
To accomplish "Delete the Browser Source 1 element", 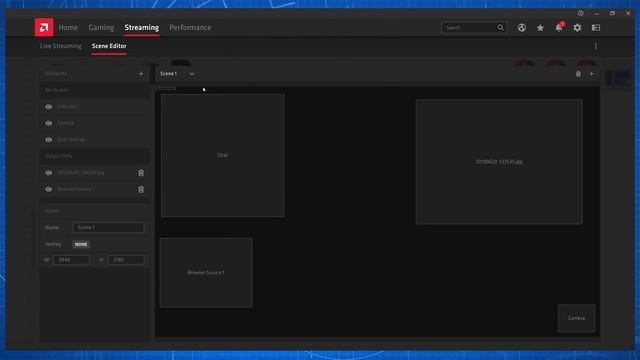I will pos(141,189).
